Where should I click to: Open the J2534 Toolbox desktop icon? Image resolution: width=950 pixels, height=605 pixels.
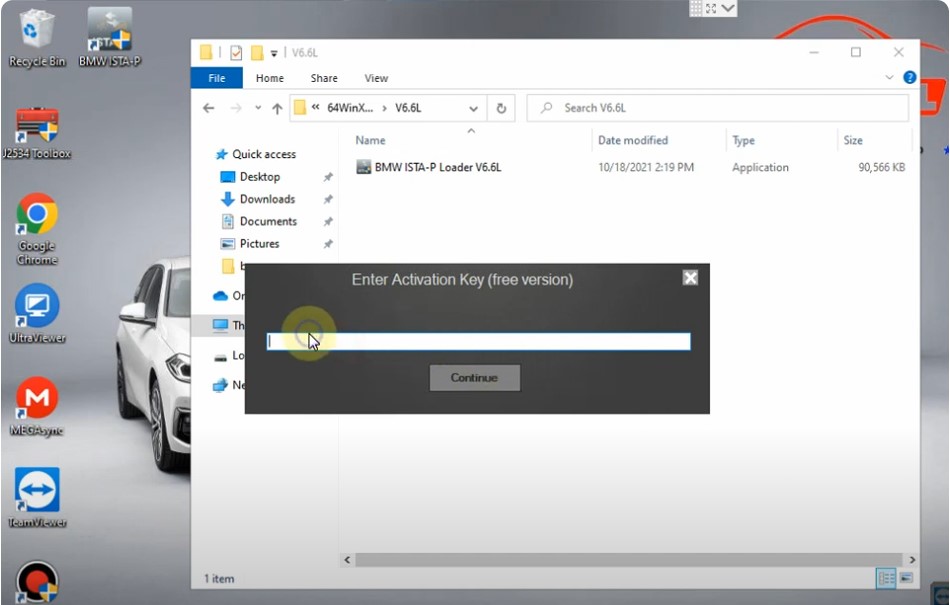click(x=37, y=125)
